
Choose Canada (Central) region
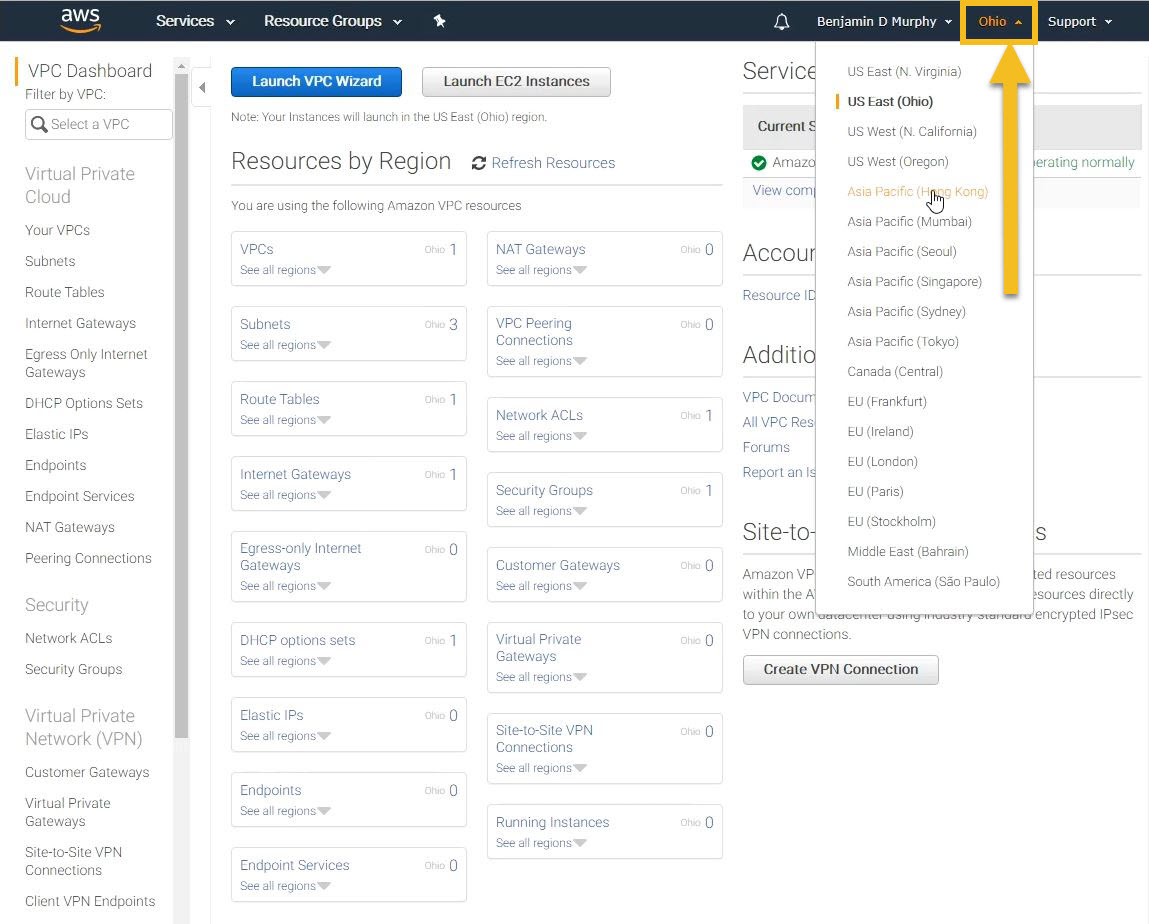tap(895, 372)
